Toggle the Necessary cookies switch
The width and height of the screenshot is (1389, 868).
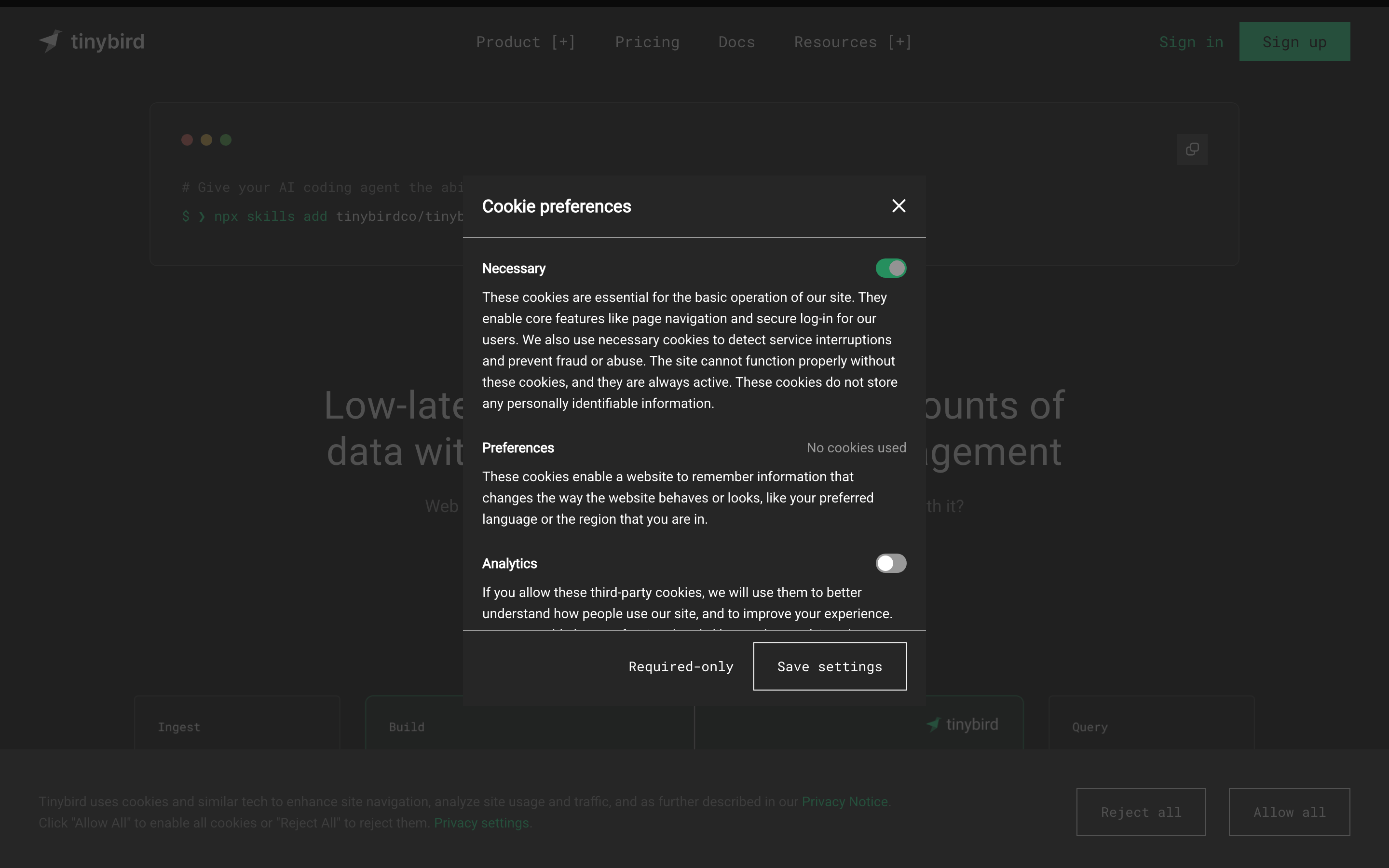tap(891, 268)
